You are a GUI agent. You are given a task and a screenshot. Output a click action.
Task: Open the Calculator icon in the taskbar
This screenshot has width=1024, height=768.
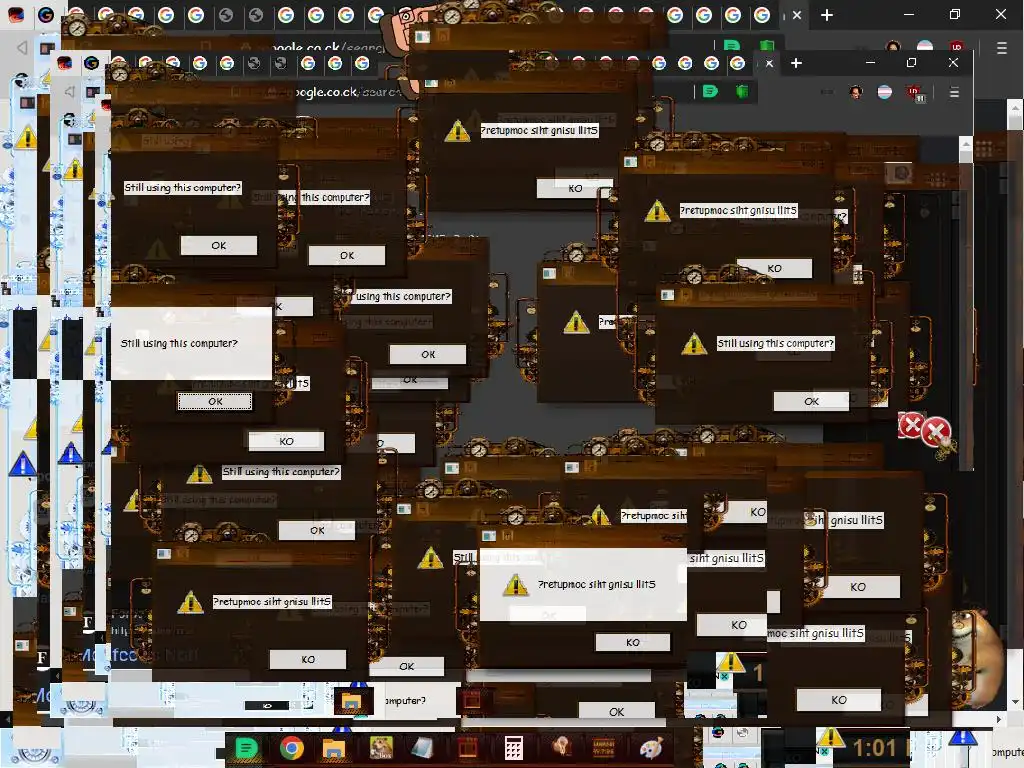(x=513, y=748)
